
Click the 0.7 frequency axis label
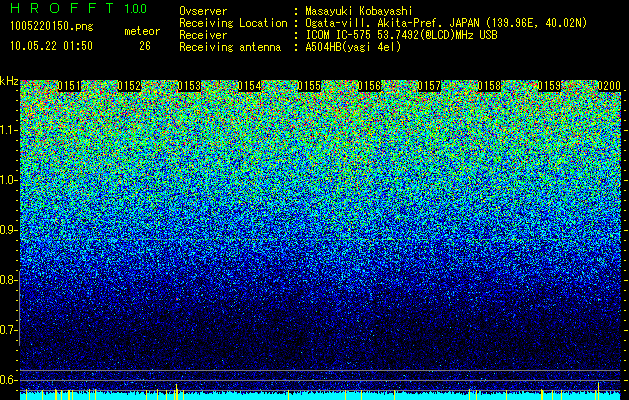tap(9, 330)
